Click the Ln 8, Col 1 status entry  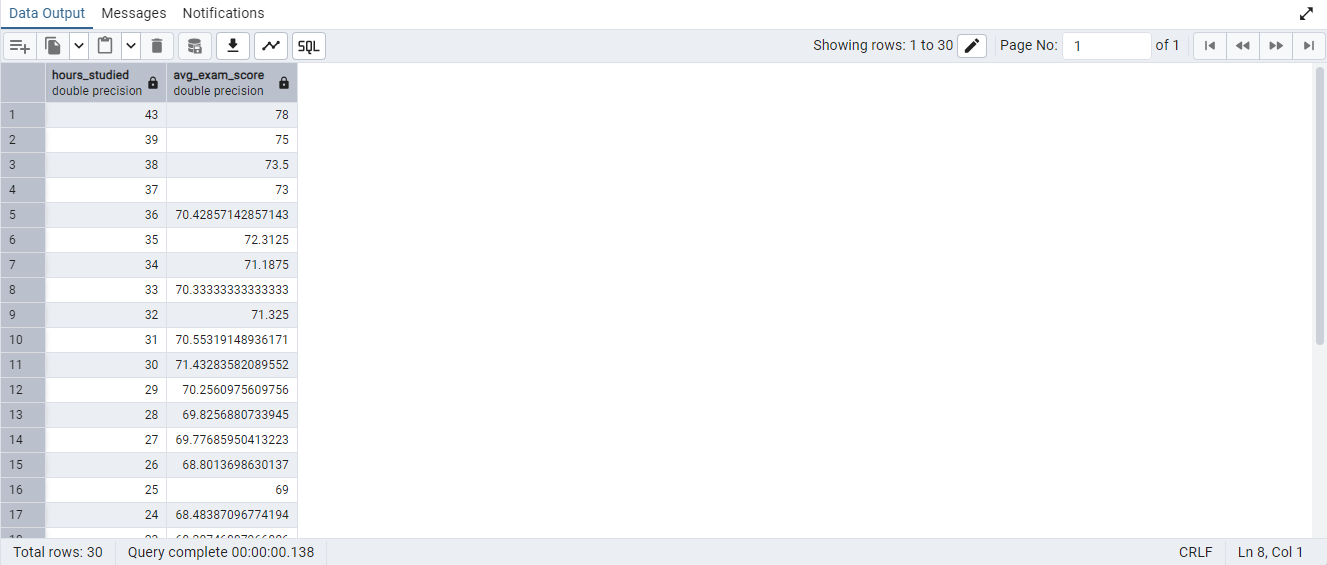pyautogui.click(x=1270, y=552)
